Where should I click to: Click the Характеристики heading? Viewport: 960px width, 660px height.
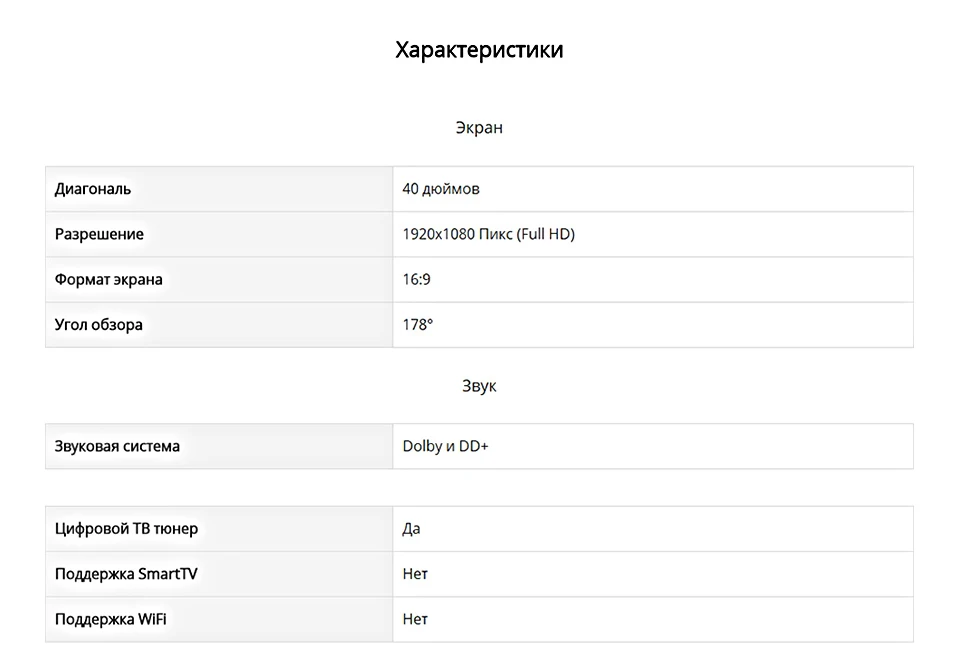point(479,50)
